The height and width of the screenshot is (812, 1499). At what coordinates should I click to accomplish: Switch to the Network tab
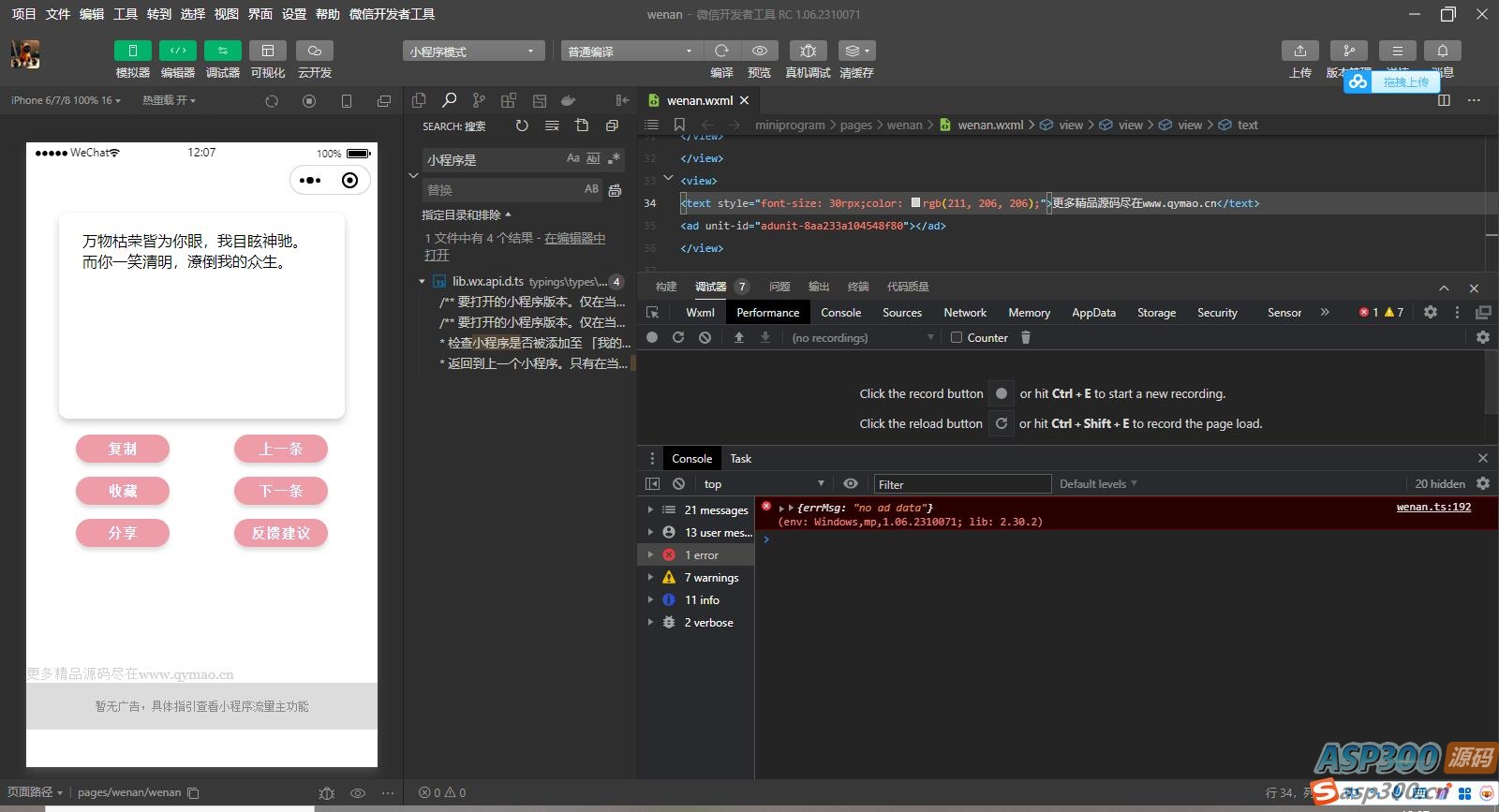(964, 313)
